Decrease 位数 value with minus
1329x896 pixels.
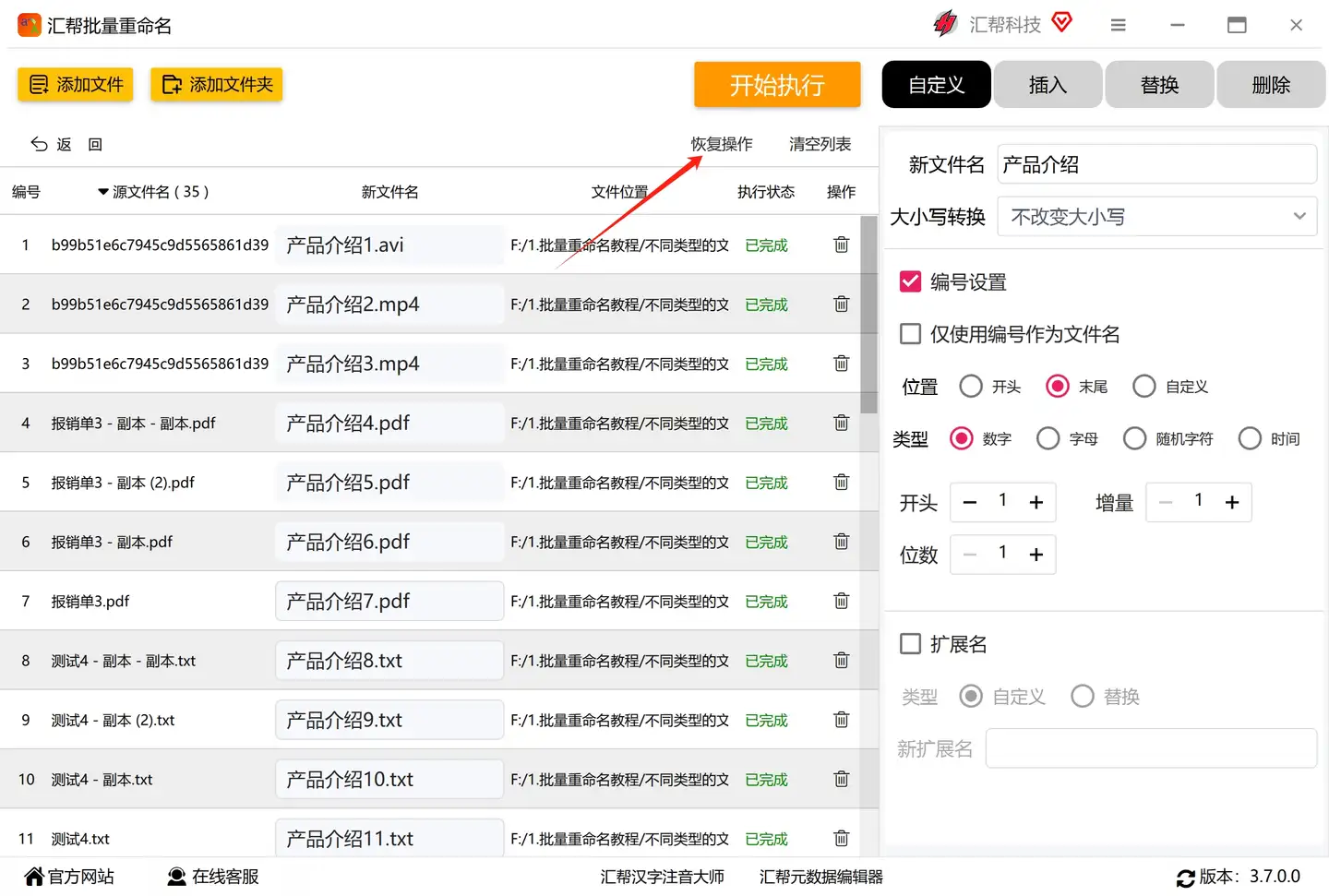pos(969,555)
